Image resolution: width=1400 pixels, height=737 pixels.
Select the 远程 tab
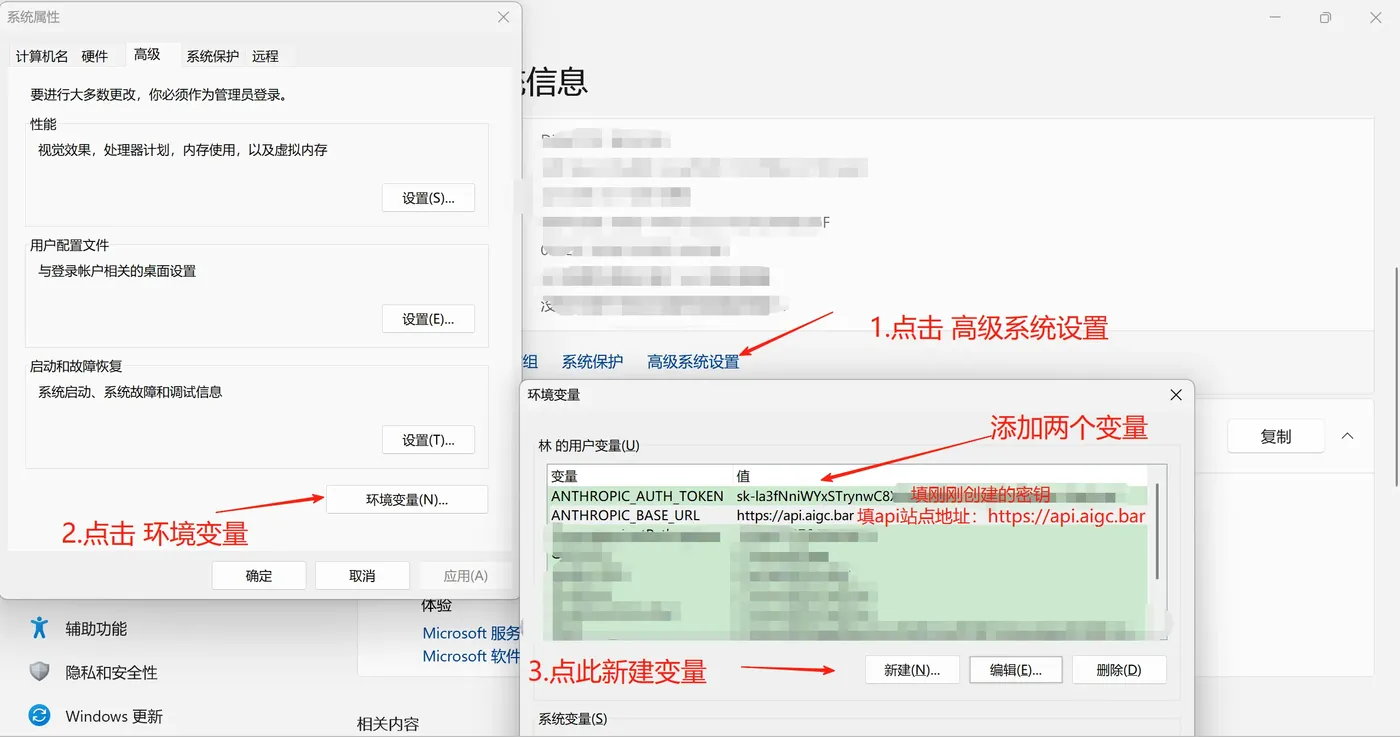[265, 56]
